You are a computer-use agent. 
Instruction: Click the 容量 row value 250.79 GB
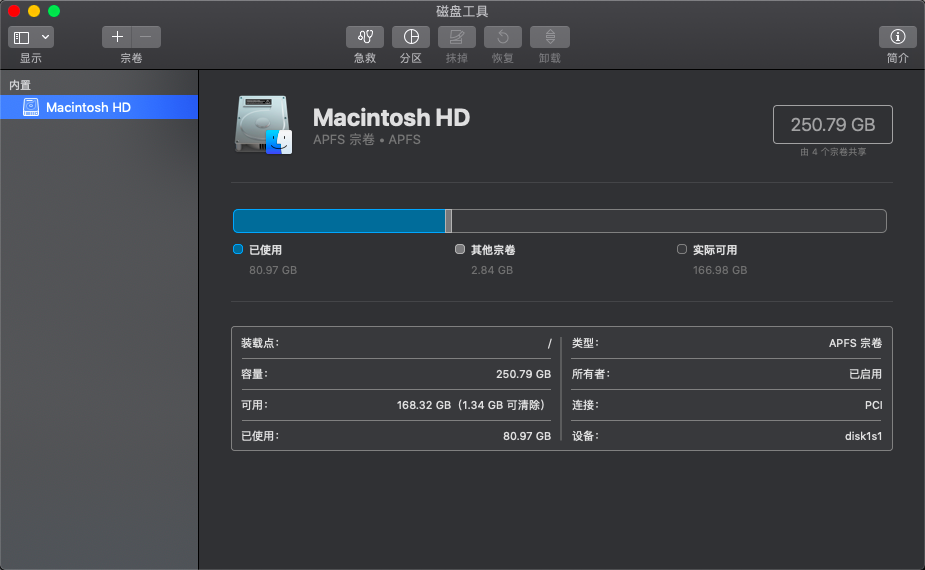pyautogui.click(x=523, y=374)
